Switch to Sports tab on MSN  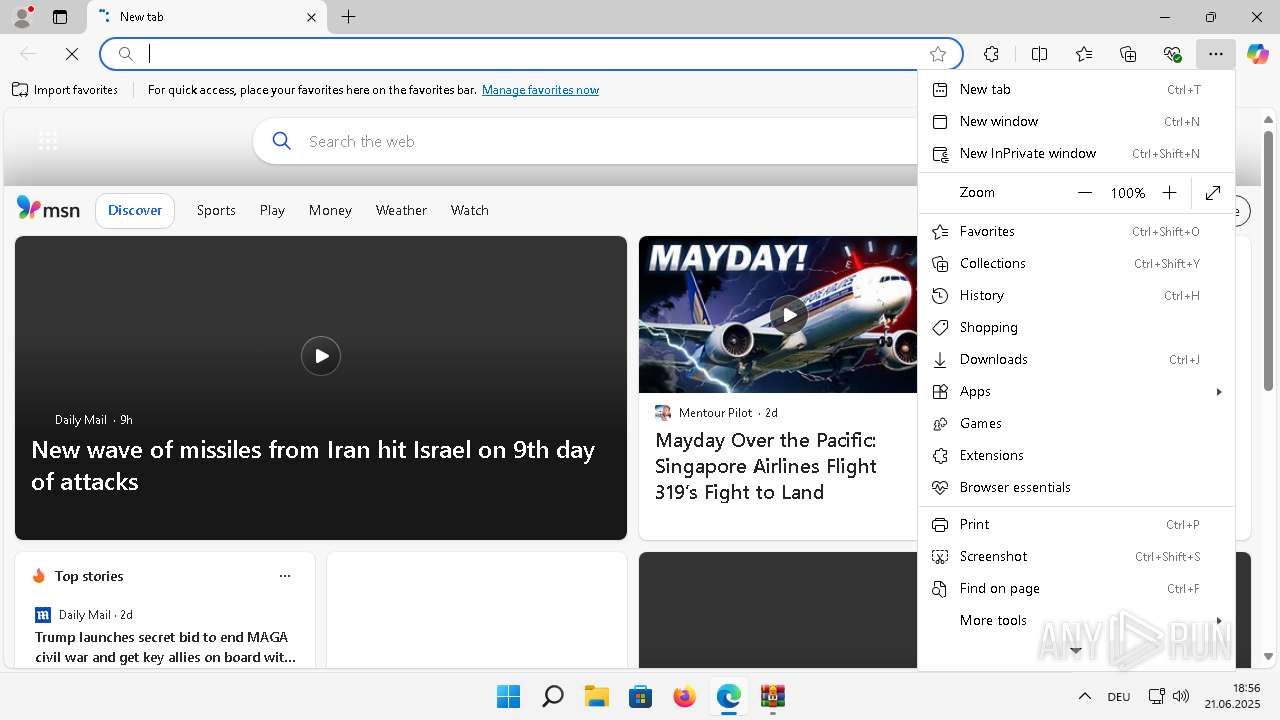(x=216, y=210)
